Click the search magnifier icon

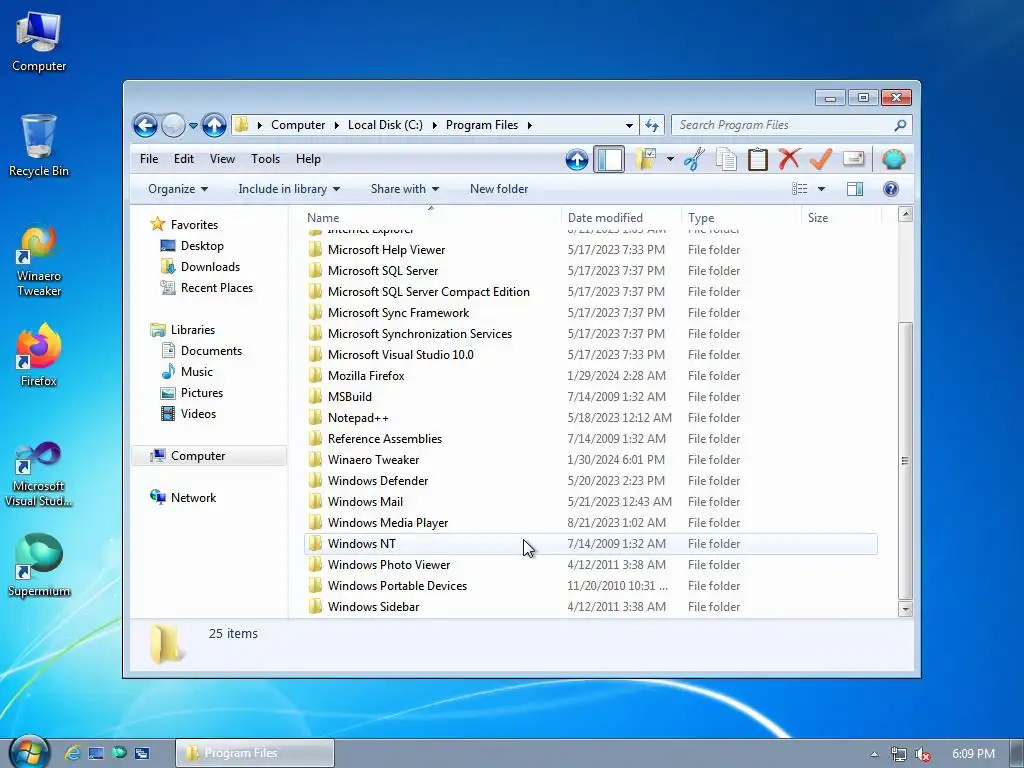(x=900, y=125)
